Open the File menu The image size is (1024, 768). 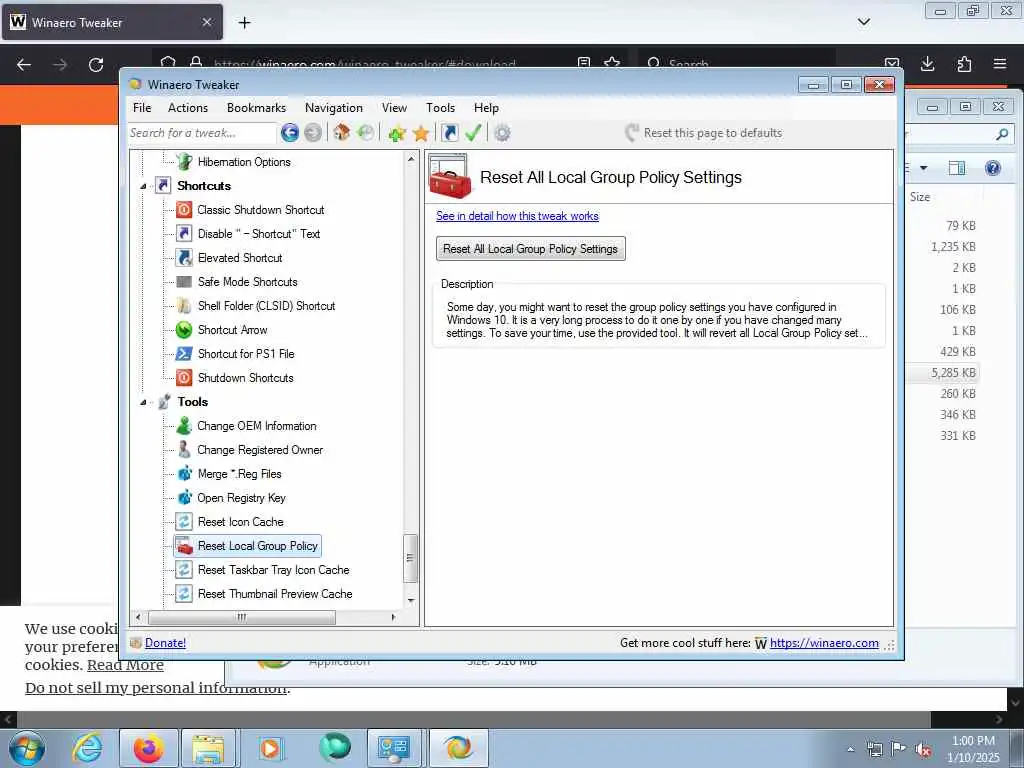coord(142,108)
